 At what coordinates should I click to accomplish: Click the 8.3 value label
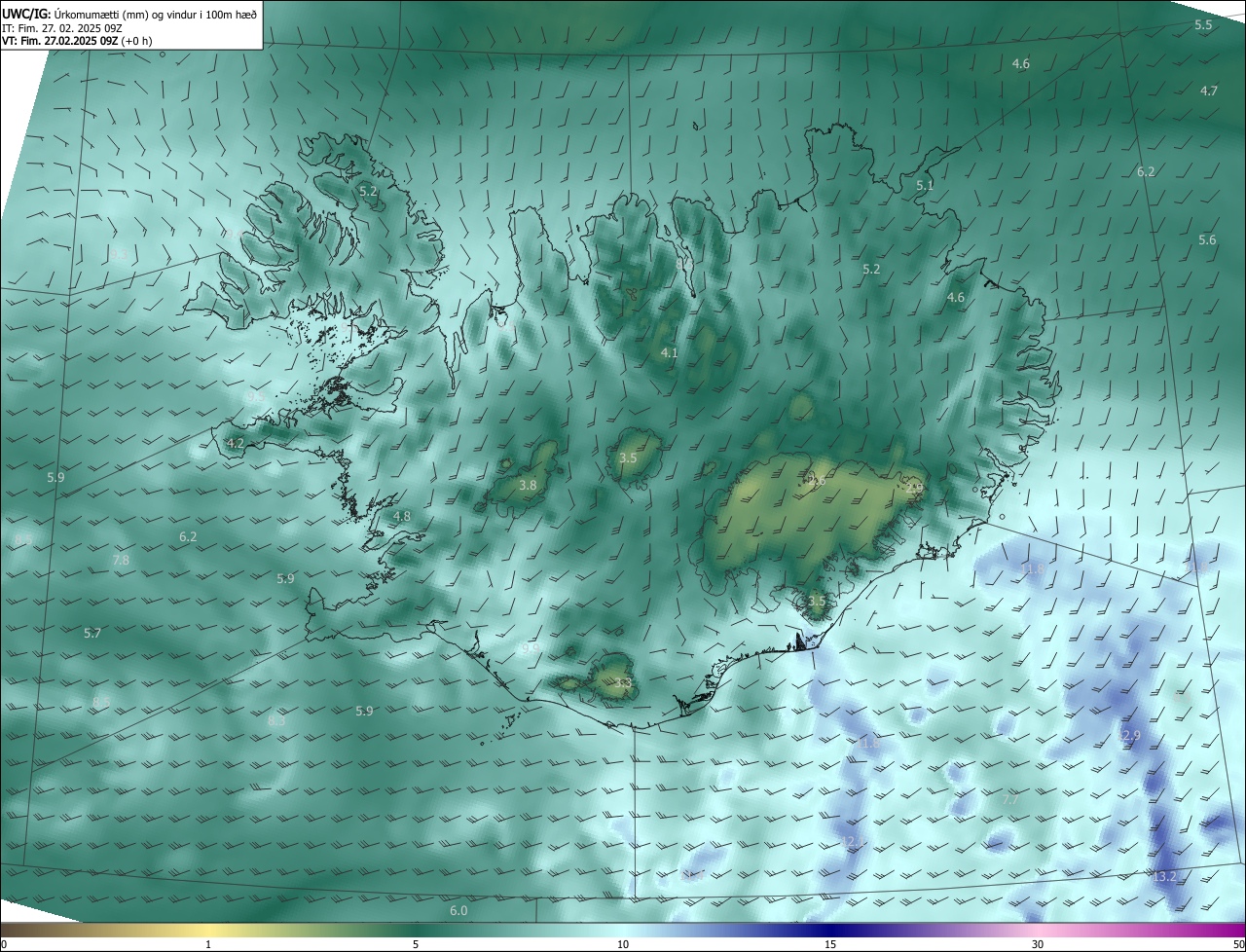pos(276,721)
